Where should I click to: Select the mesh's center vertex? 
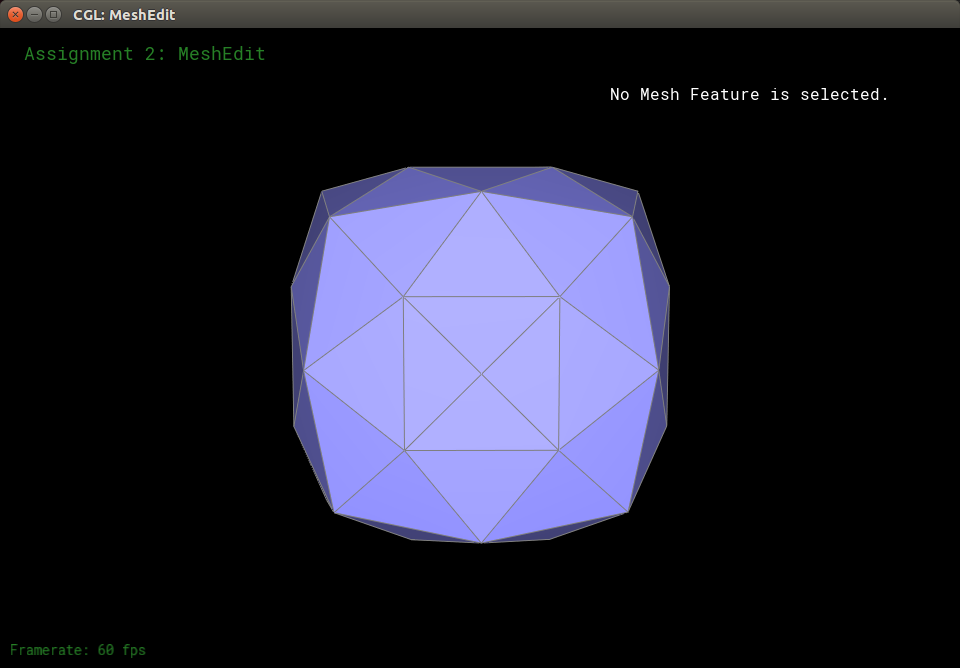[482, 374]
